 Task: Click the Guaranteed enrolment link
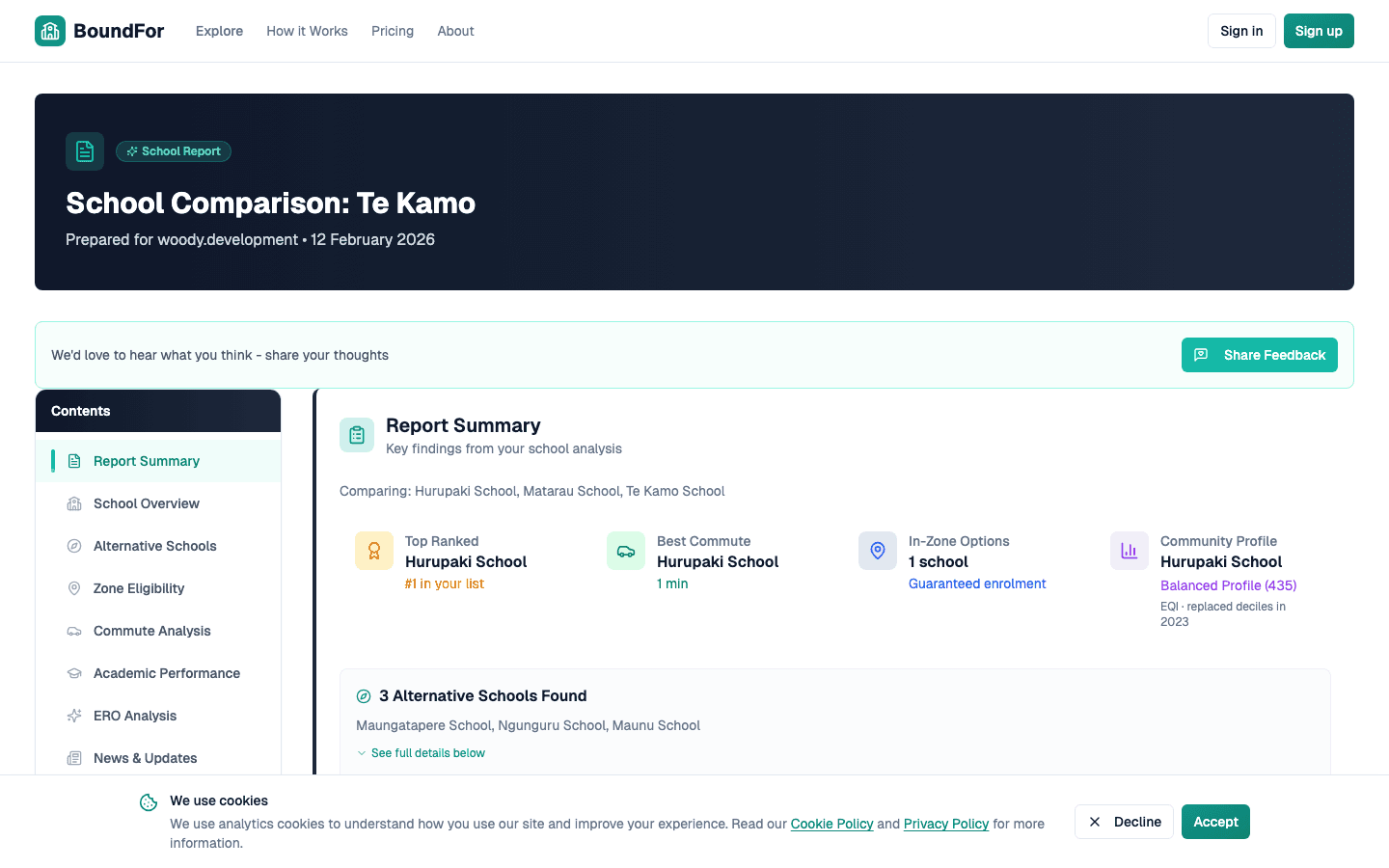tap(977, 583)
